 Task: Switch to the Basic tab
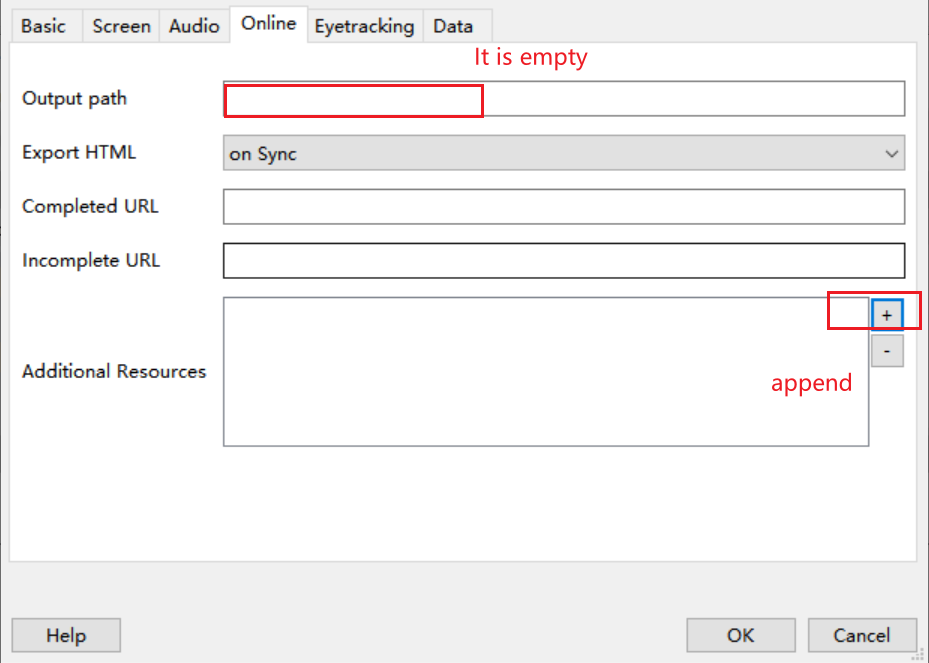point(43,26)
